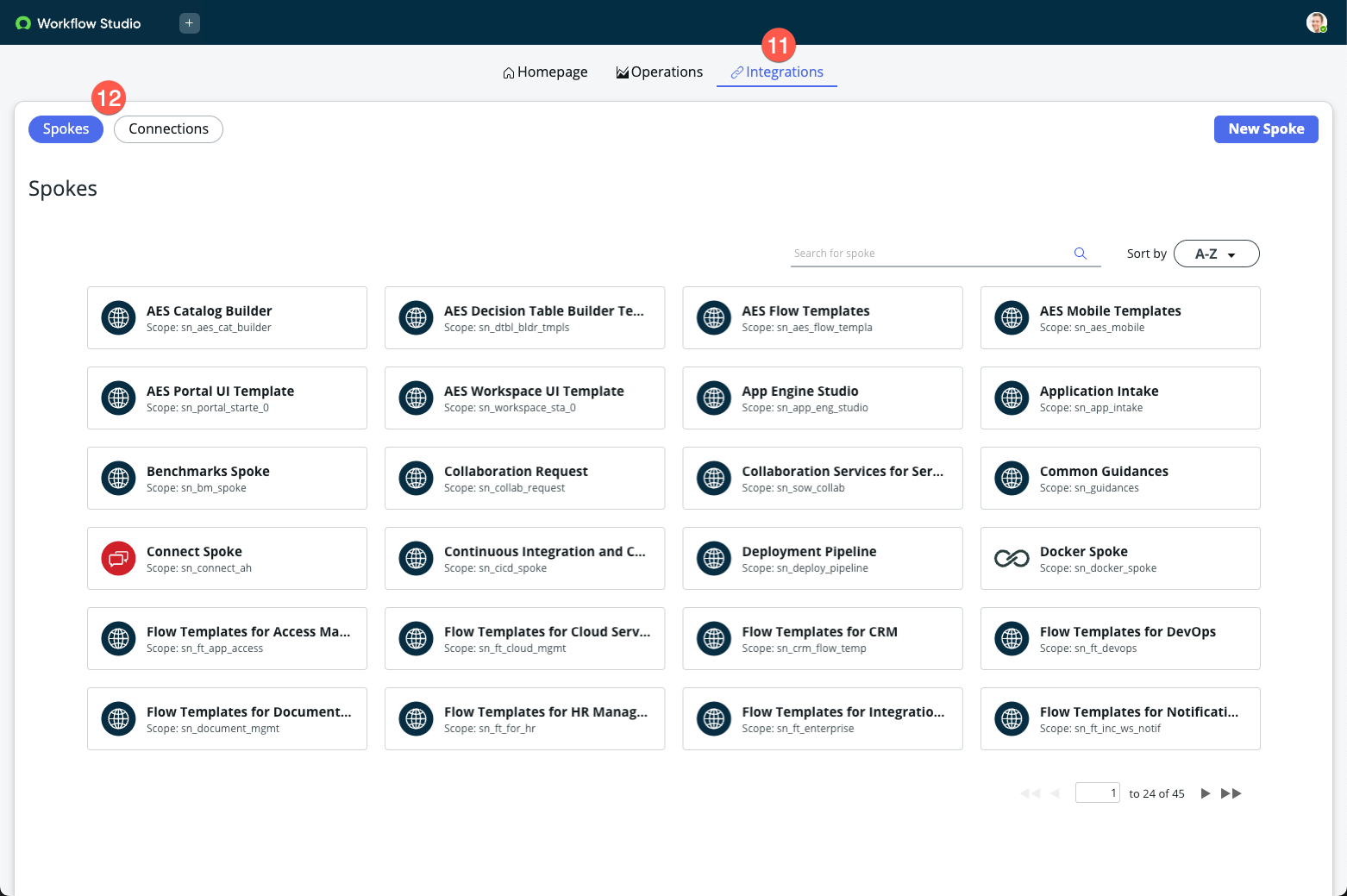This screenshot has width=1347, height=896.
Task: Click the previous page arrow
Action: pyautogui.click(x=1055, y=793)
